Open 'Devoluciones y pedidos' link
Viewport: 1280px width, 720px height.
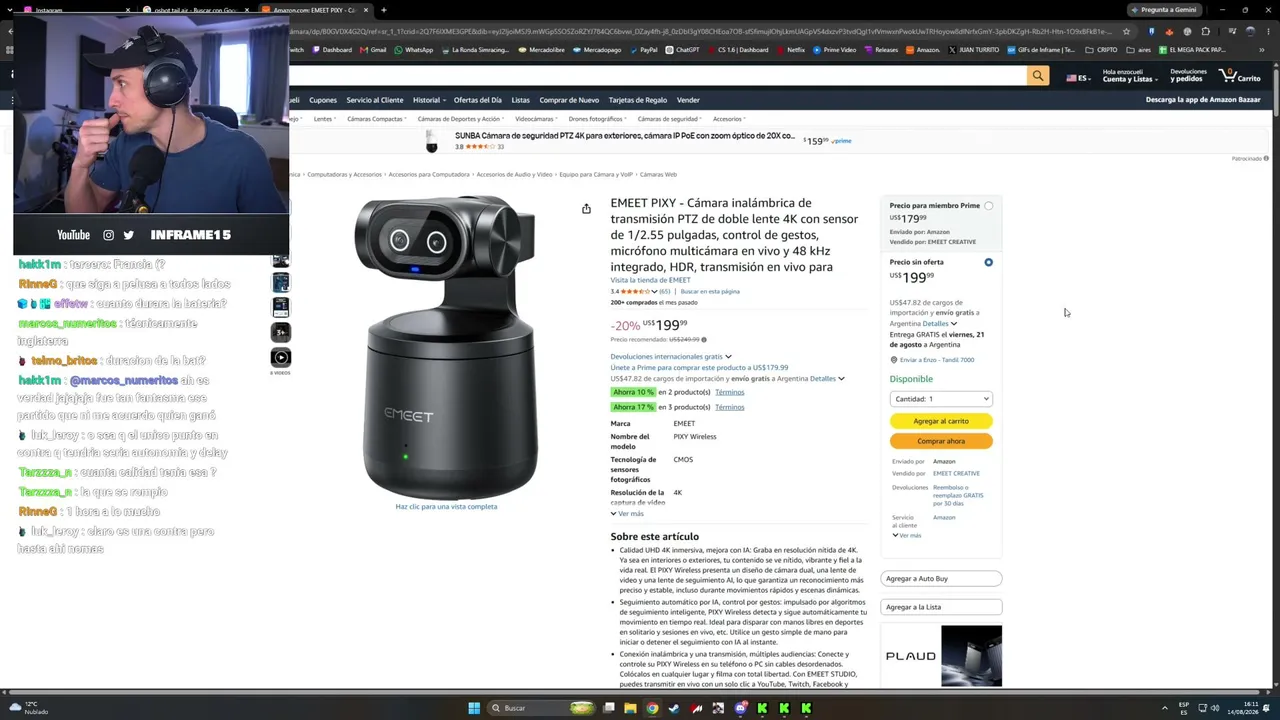(x=1188, y=76)
